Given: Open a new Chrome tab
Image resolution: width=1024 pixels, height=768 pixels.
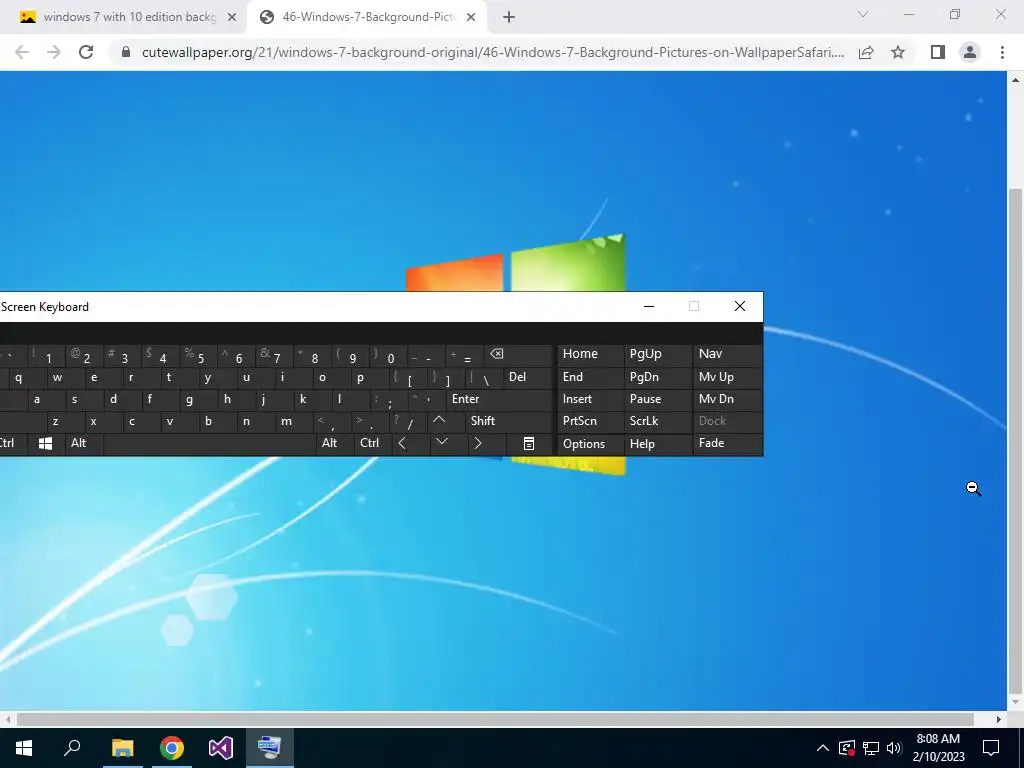Looking at the screenshot, I should coord(509,18).
